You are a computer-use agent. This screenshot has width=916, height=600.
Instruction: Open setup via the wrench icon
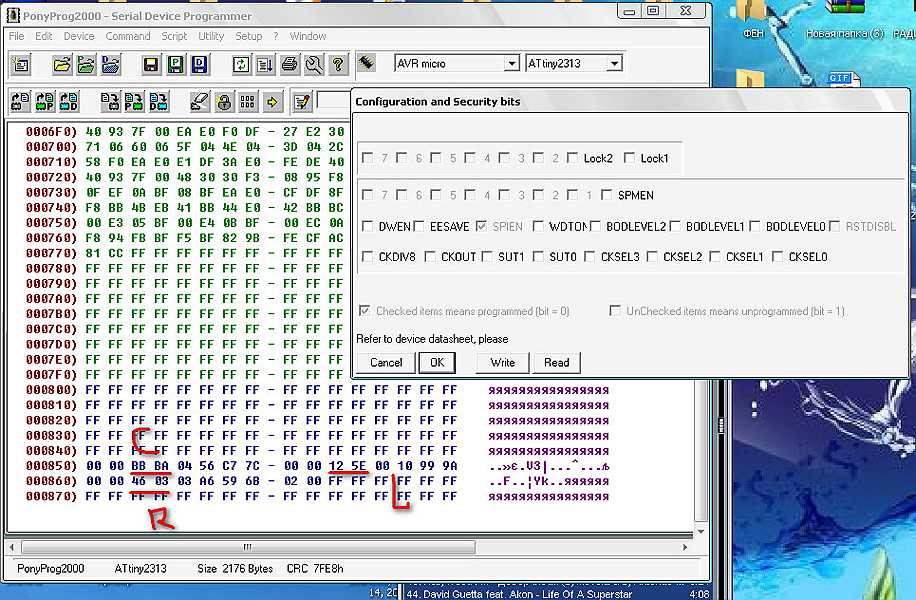coord(314,64)
